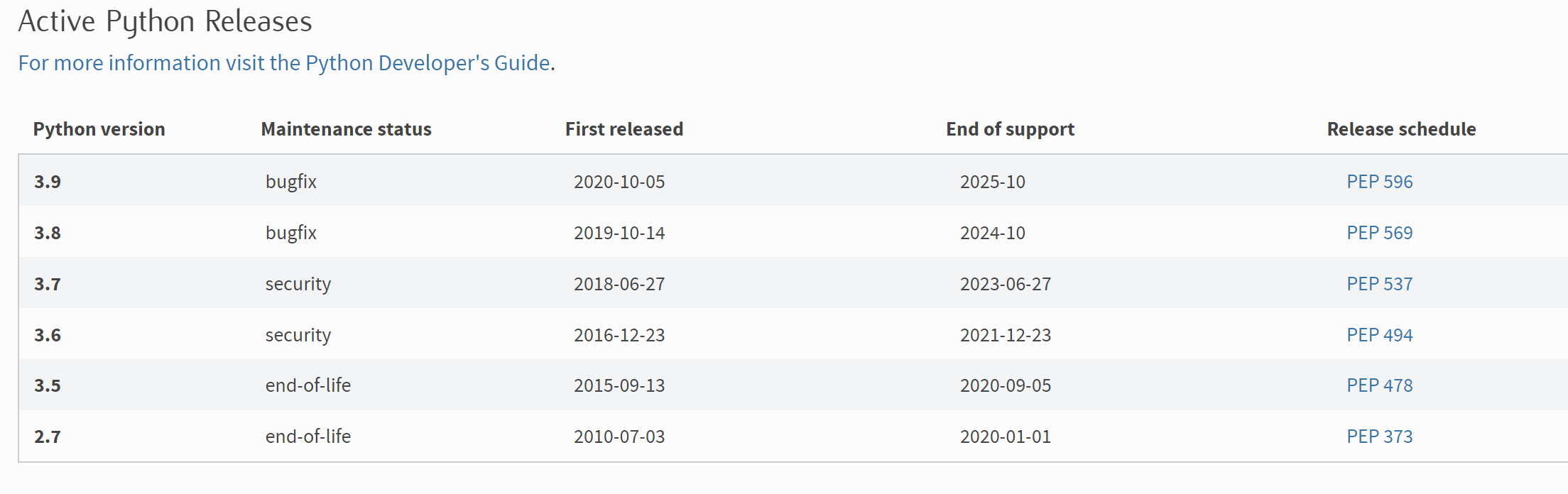Select the 2.7 version cell
The image size is (1568, 494).
[x=48, y=437]
